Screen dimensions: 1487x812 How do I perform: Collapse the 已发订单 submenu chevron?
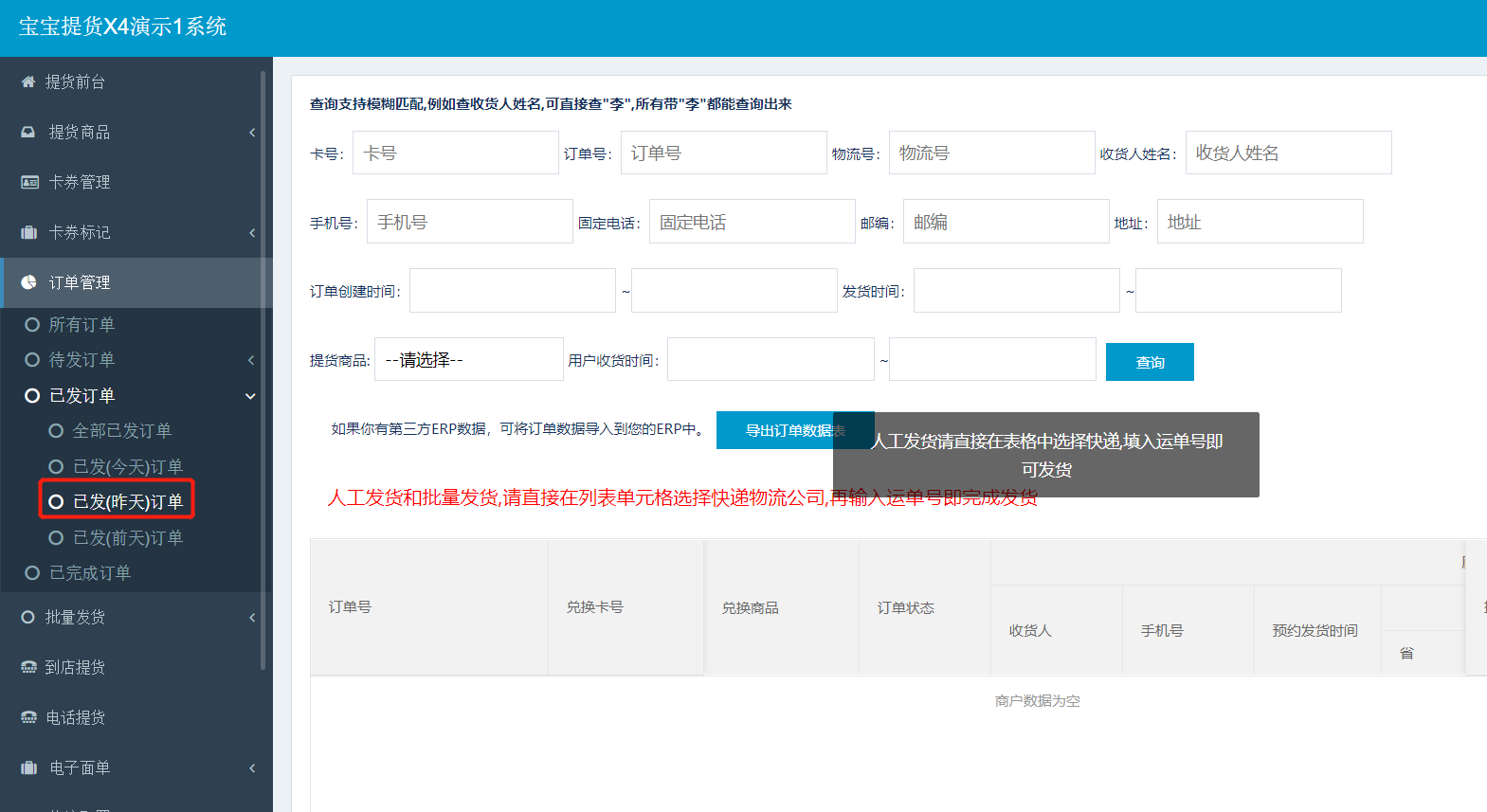250,396
